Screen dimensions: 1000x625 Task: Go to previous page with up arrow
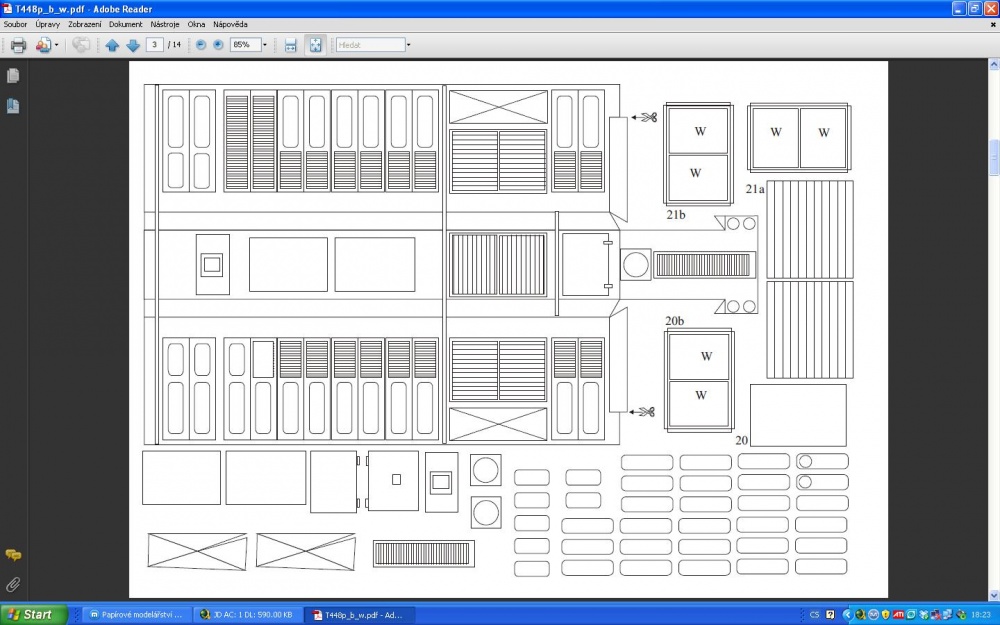[x=112, y=45]
